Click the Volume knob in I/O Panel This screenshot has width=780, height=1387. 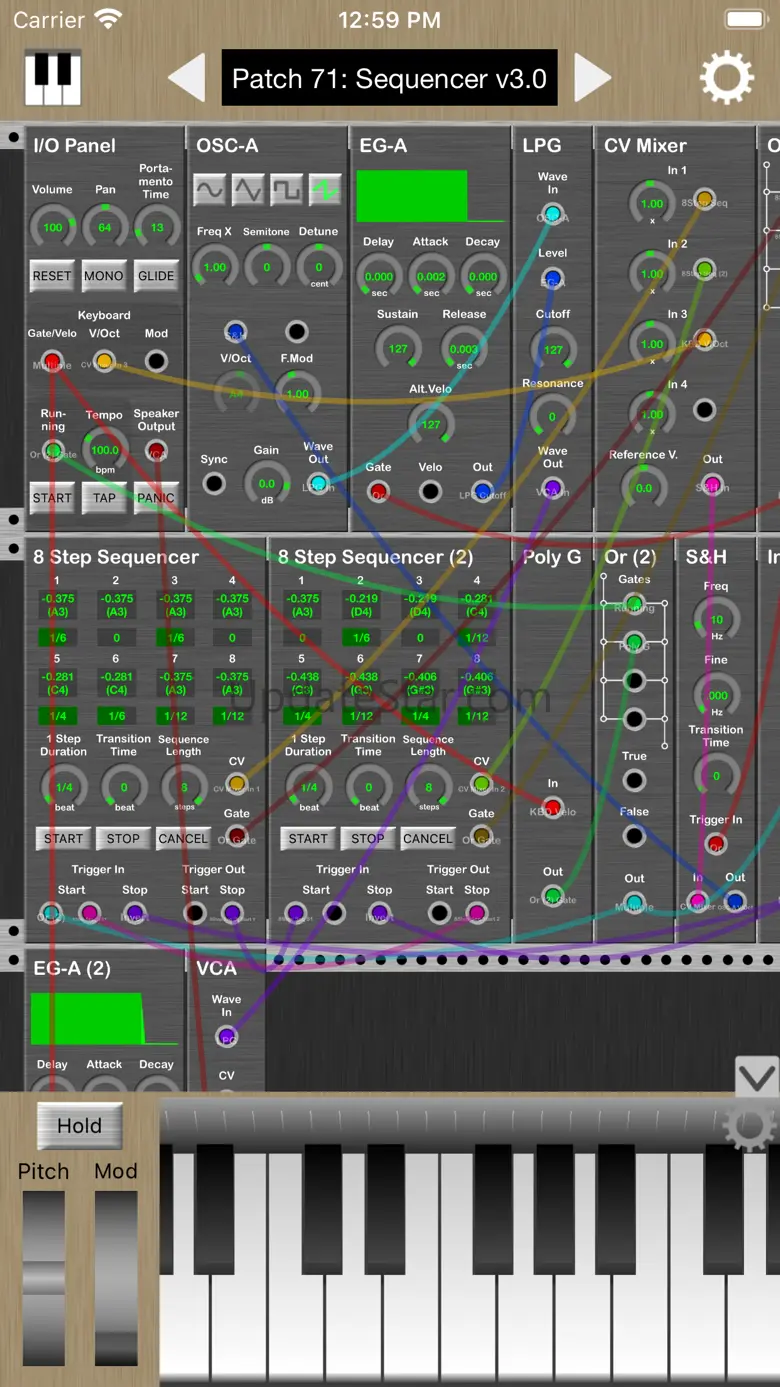[x=52, y=227]
